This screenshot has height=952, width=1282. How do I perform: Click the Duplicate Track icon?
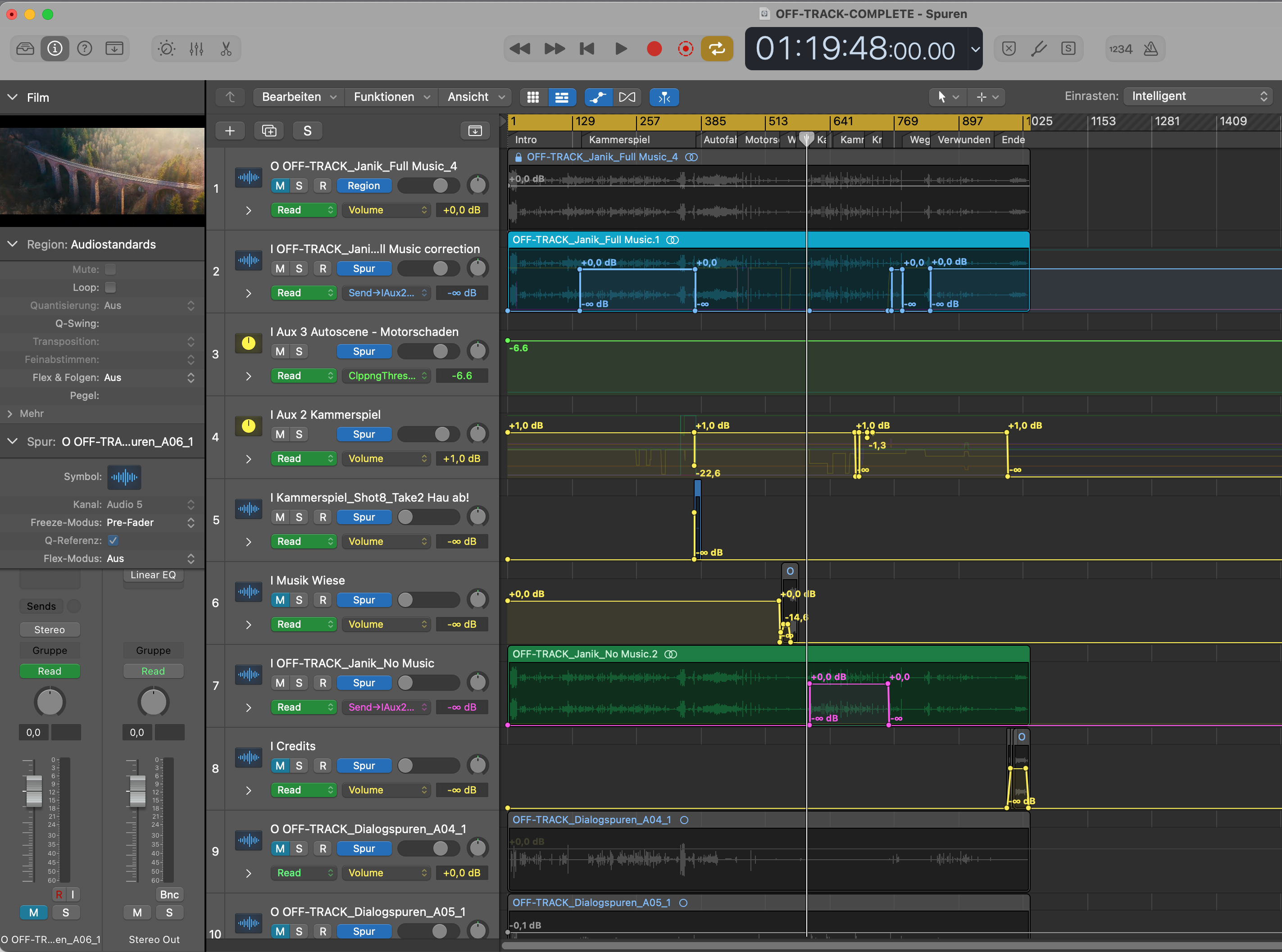pos(268,131)
